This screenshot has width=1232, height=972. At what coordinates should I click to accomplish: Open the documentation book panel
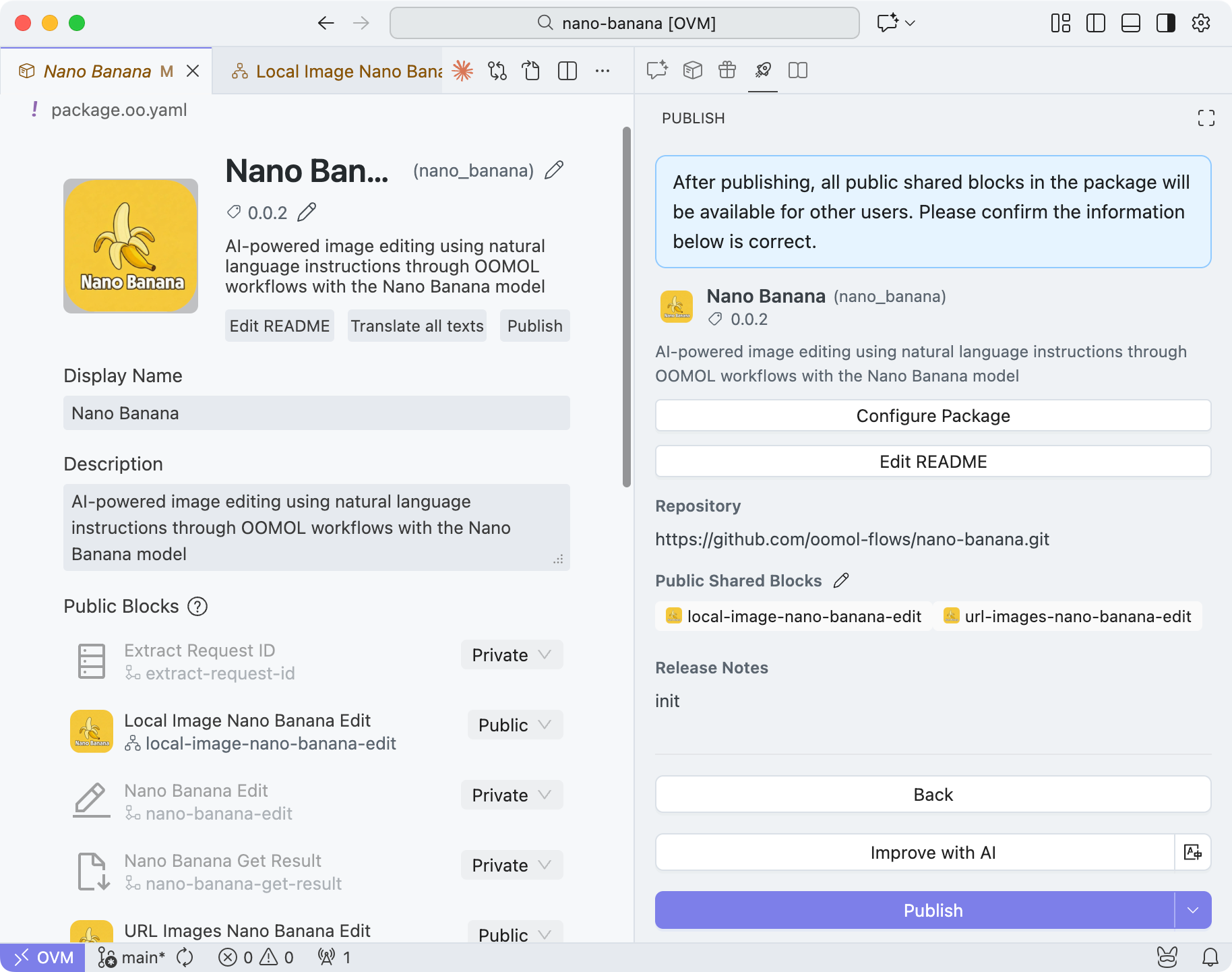797,71
